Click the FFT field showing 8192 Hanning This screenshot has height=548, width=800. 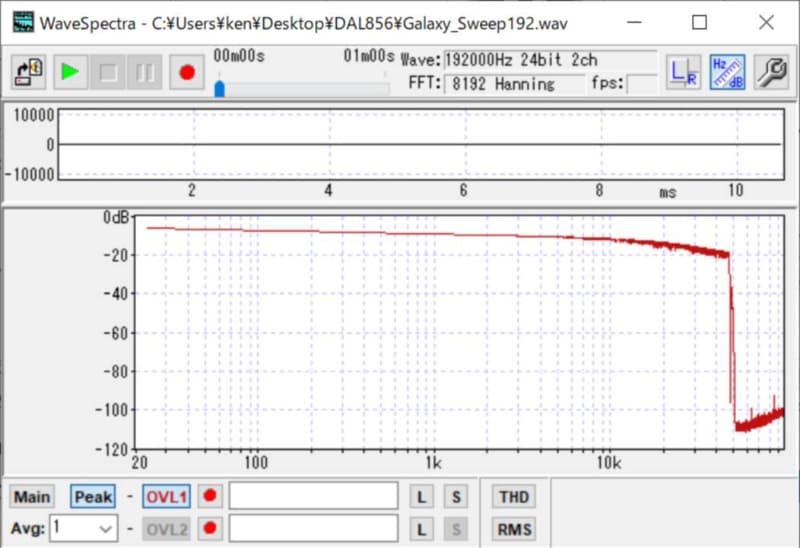[x=514, y=84]
